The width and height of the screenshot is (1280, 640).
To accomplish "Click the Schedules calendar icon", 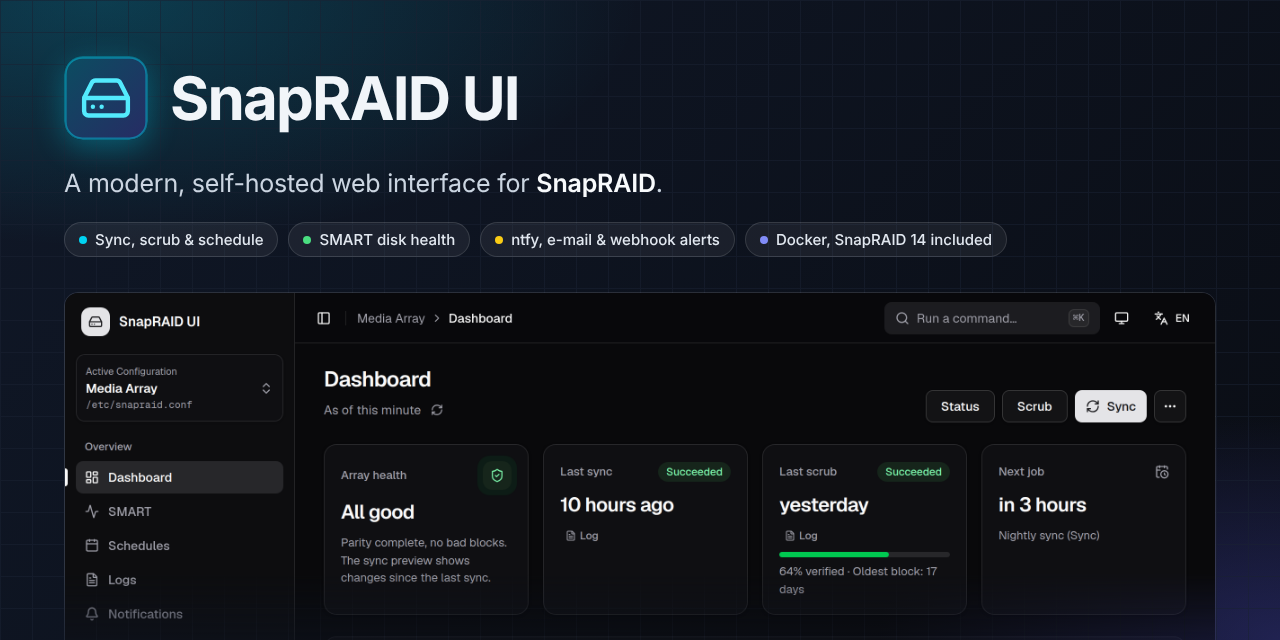I will pyautogui.click(x=92, y=545).
